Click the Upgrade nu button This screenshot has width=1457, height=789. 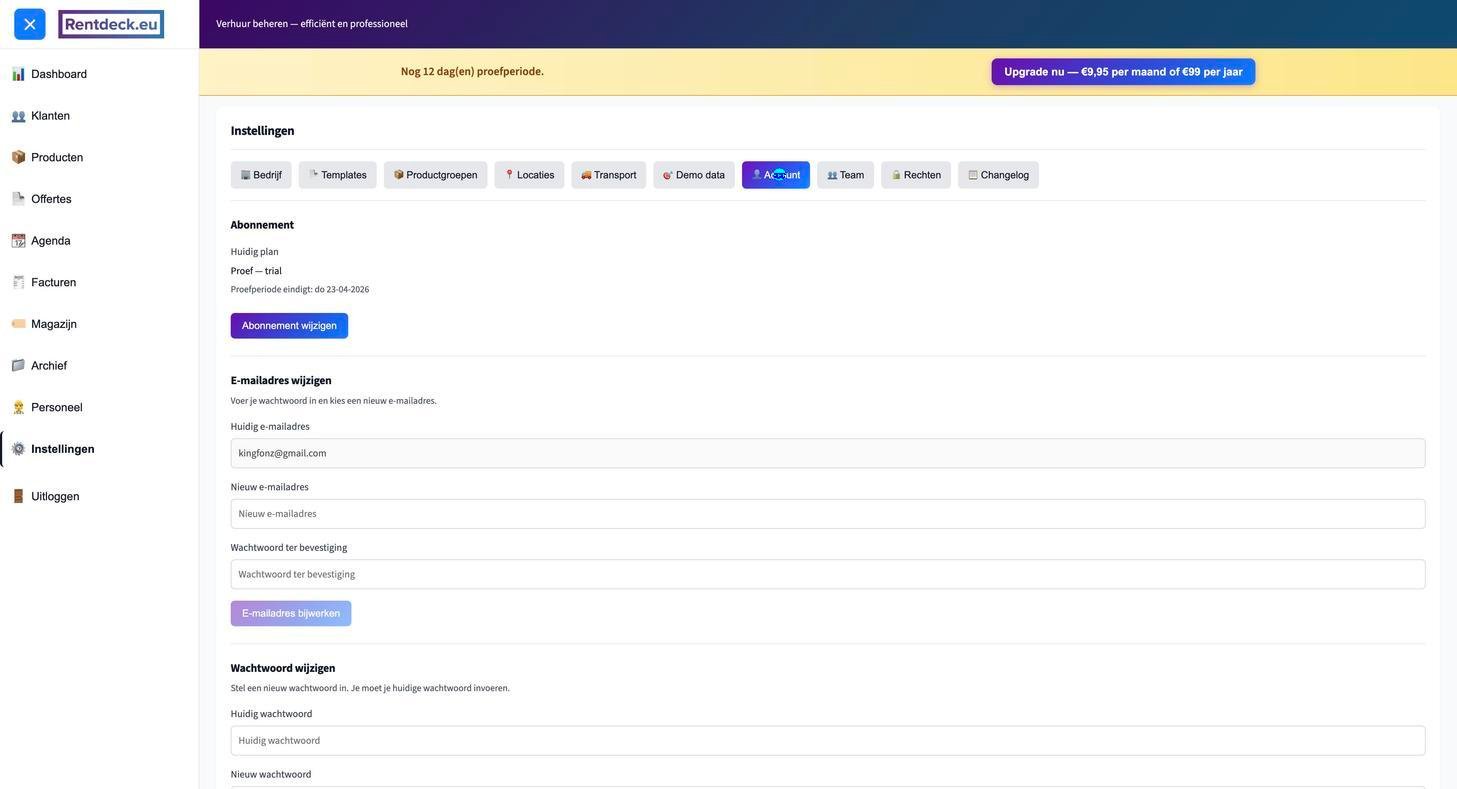pyautogui.click(x=1123, y=72)
